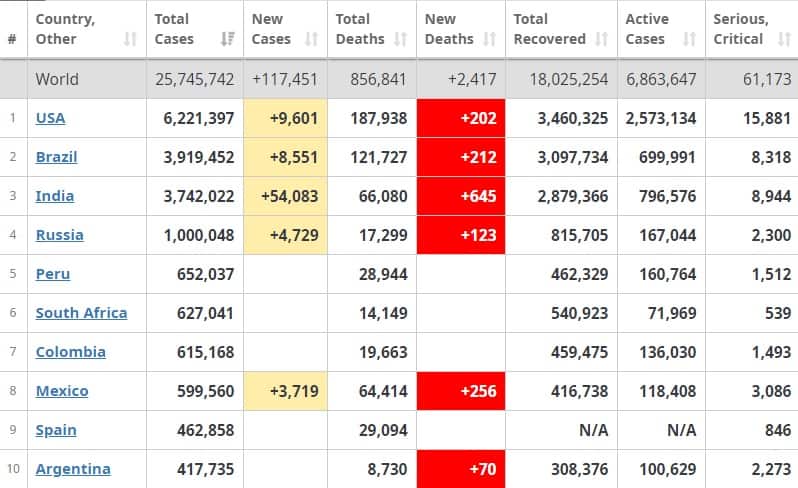
Task: Click Brazil new cases cell +8,551
Action: click(286, 157)
